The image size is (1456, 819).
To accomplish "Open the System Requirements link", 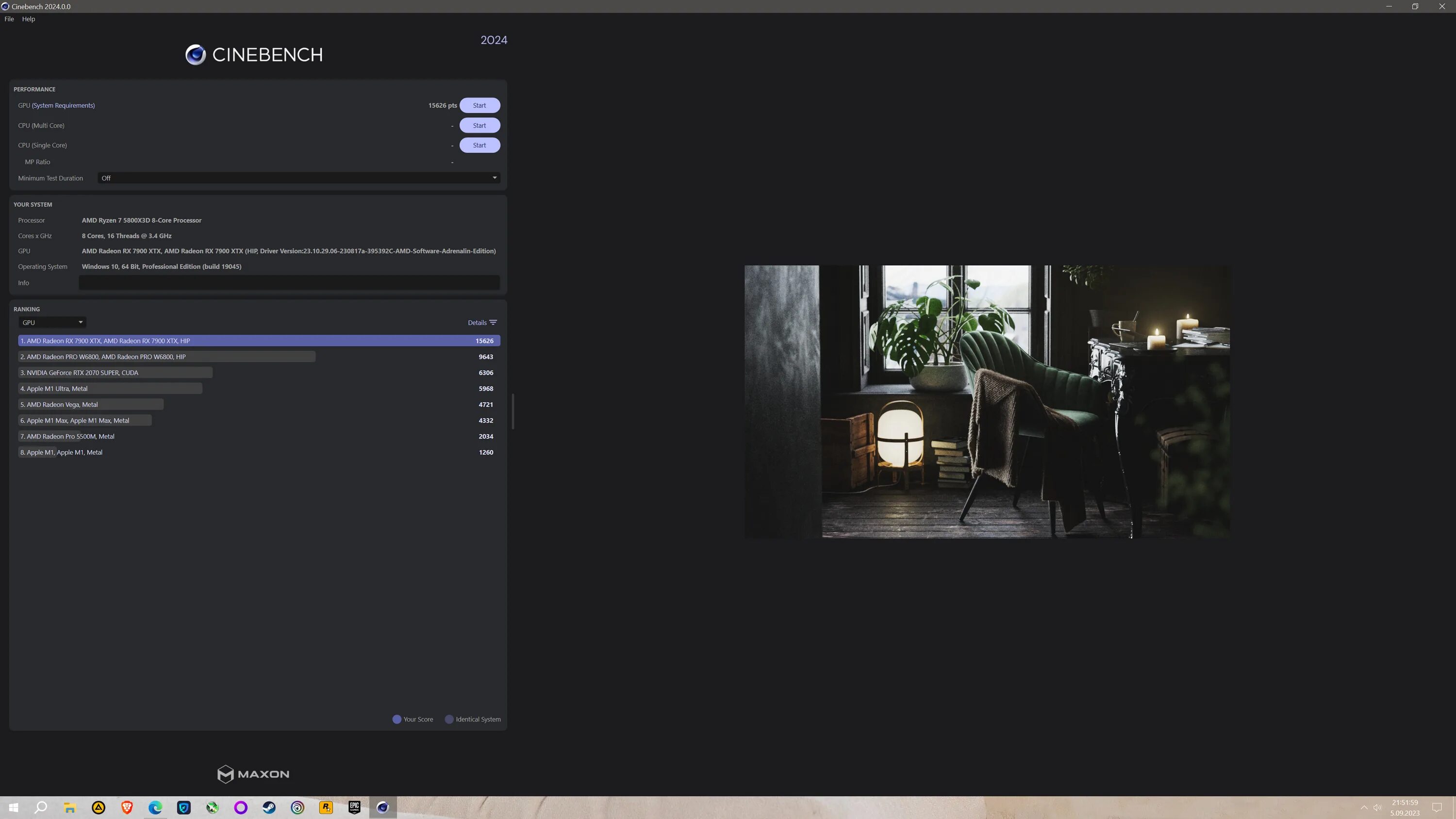I will coord(63,105).
